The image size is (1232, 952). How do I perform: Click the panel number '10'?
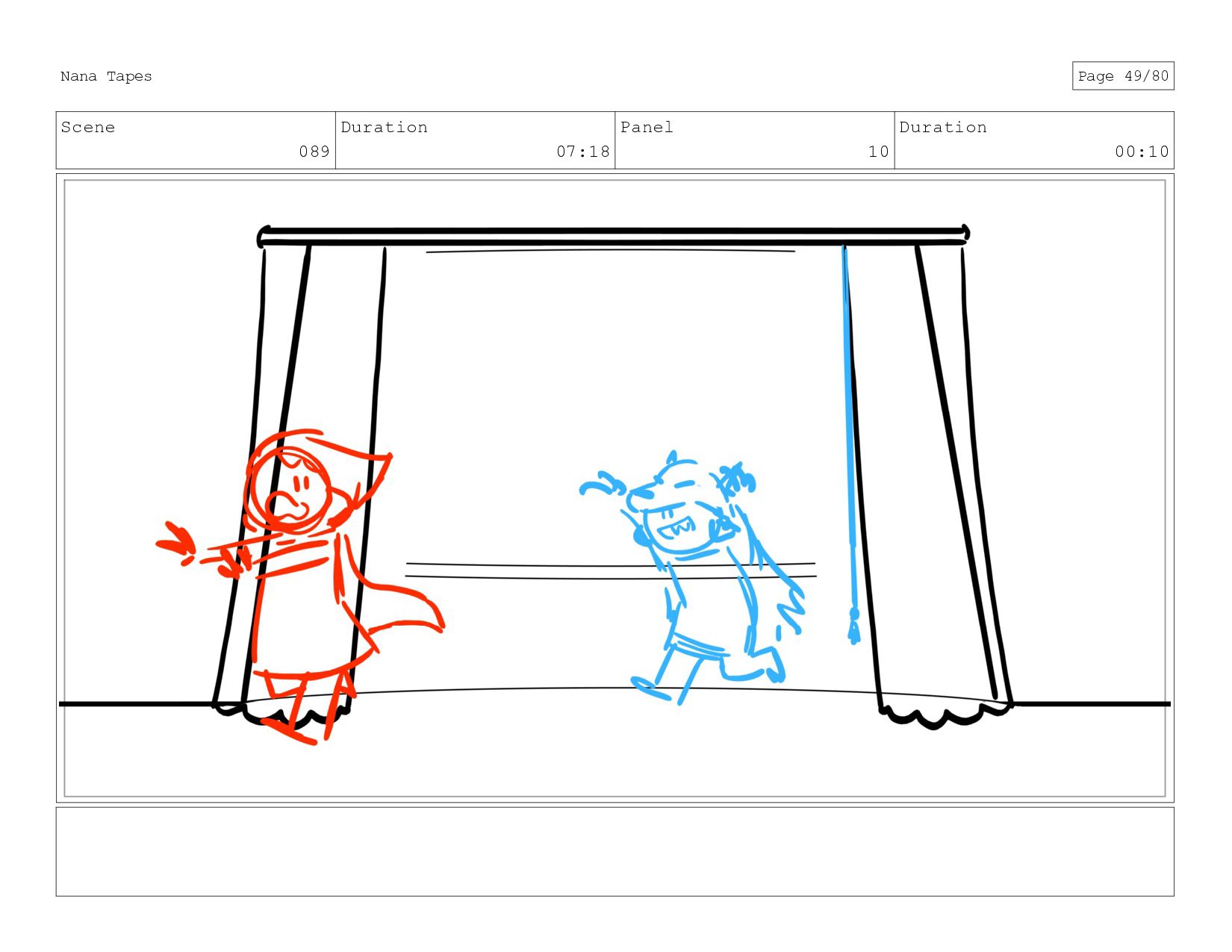click(879, 152)
